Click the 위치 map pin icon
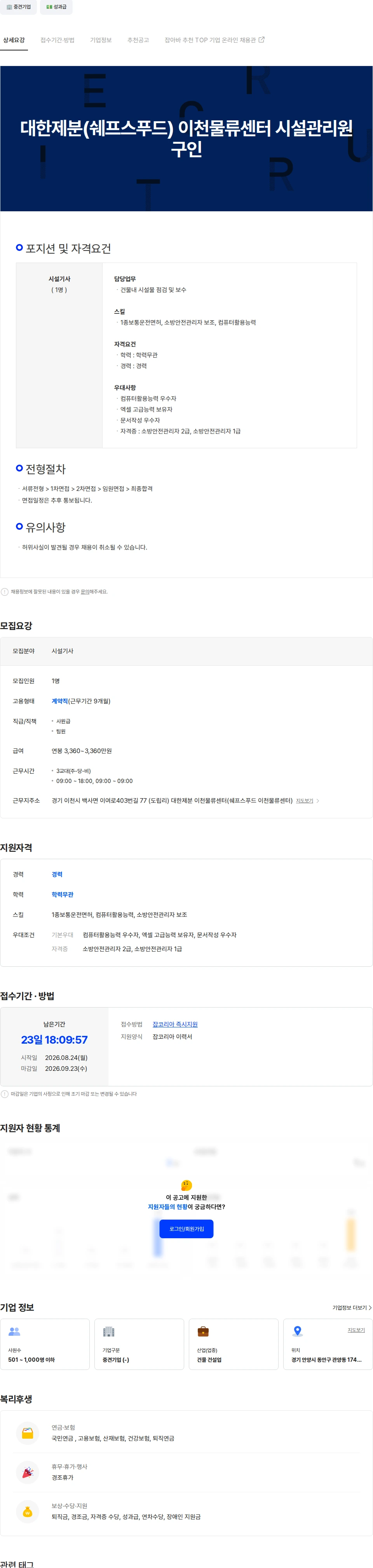373x1568 pixels. click(298, 1331)
